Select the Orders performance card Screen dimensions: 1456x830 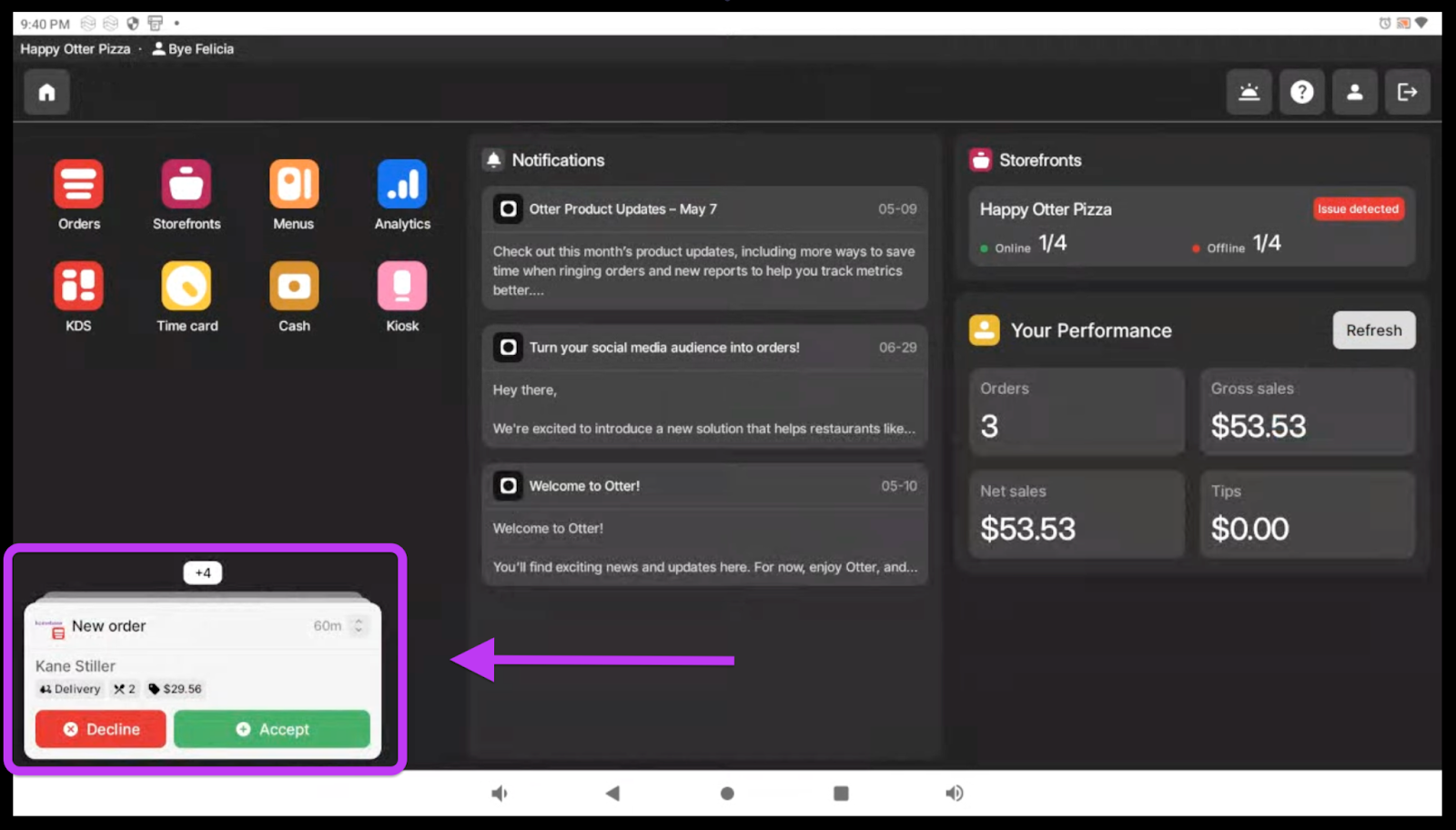pyautogui.click(x=1077, y=411)
